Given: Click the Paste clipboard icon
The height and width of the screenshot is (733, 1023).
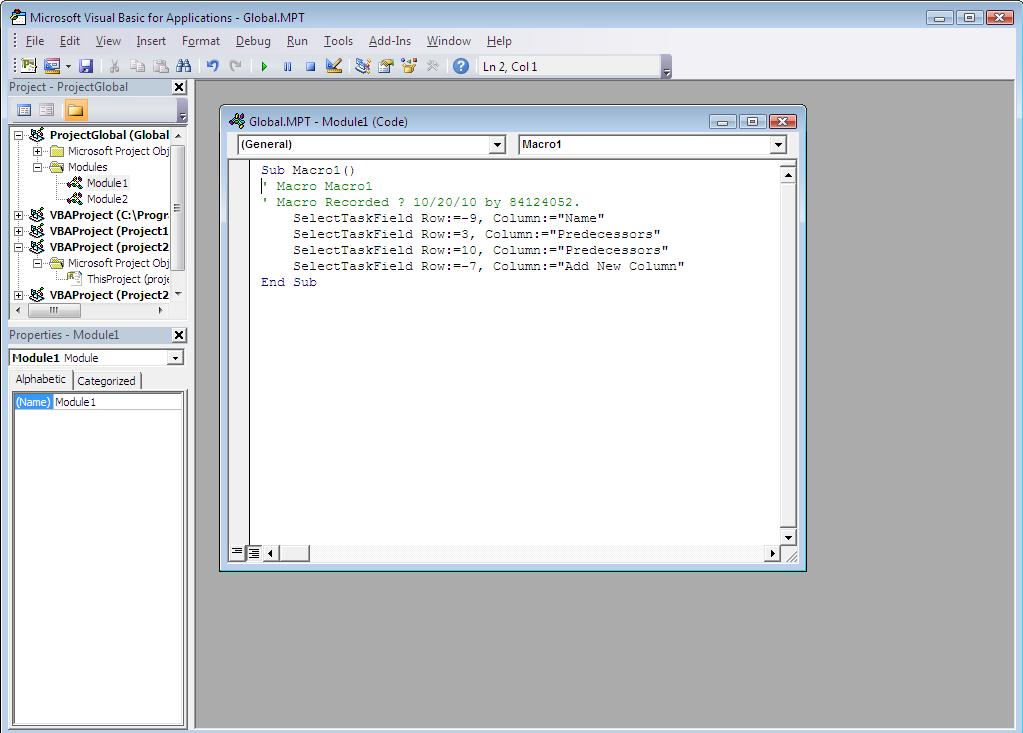Looking at the screenshot, I should (160, 66).
